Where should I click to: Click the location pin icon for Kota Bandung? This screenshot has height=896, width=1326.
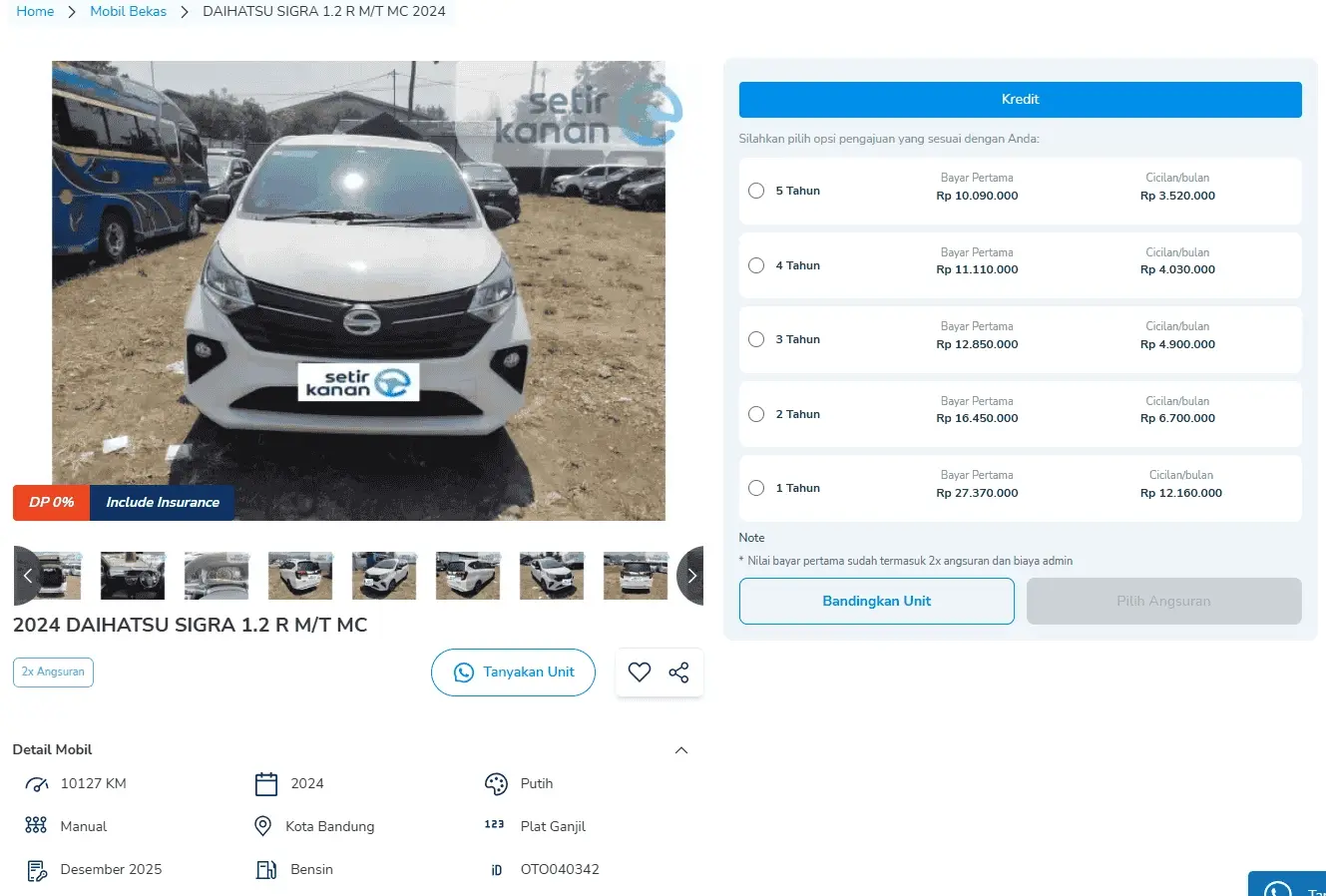[263, 826]
